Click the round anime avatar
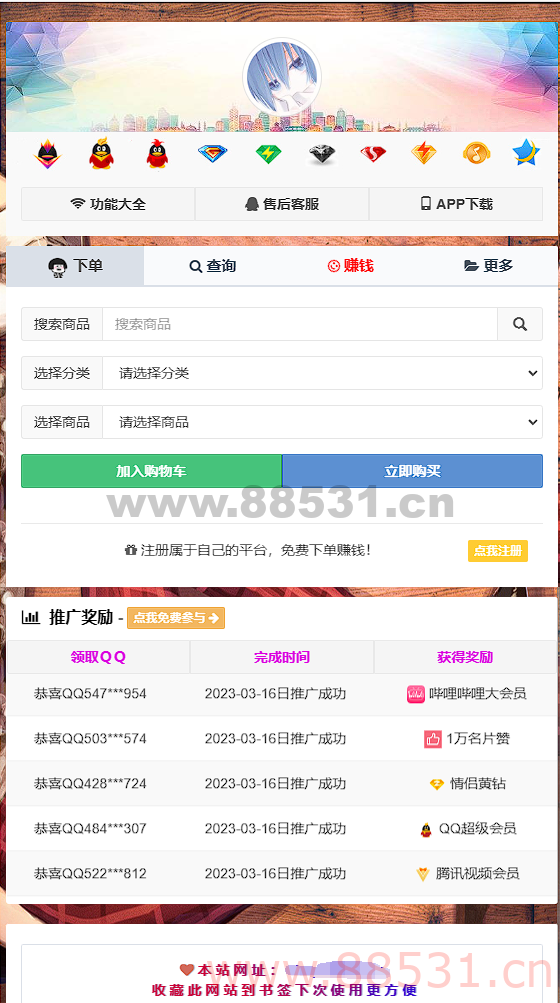Viewport: 560px width, 1003px height. tap(282, 77)
